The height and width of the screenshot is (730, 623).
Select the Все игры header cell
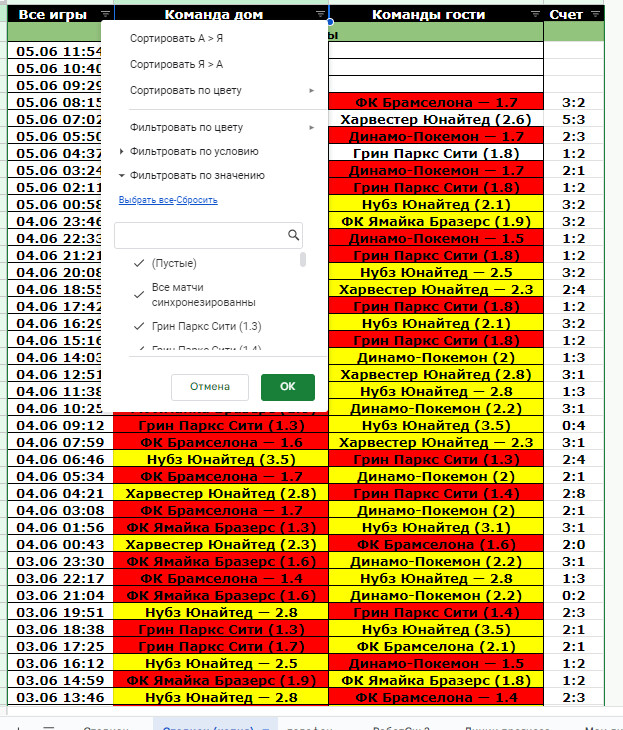coord(61,14)
